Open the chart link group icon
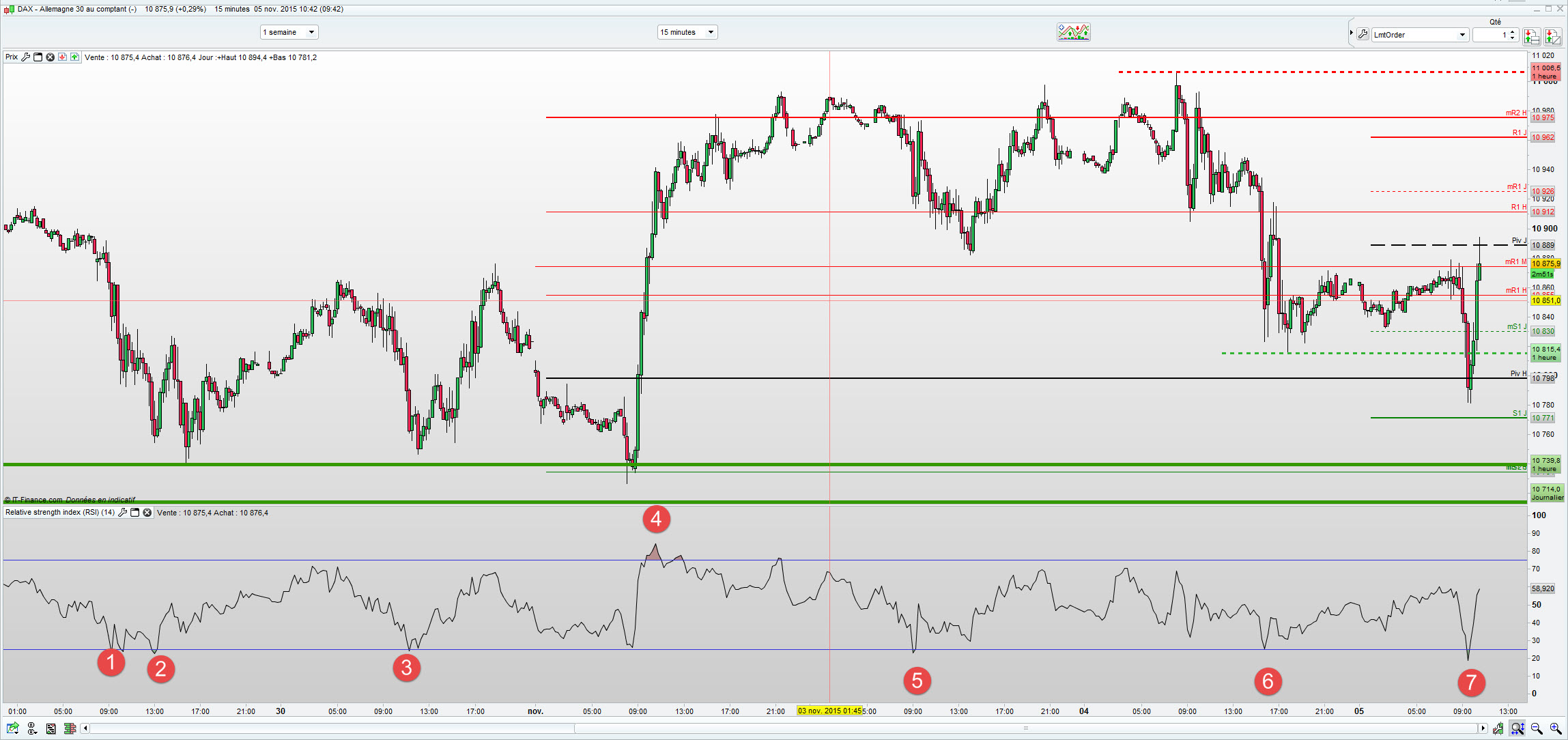 pyautogui.click(x=31, y=728)
